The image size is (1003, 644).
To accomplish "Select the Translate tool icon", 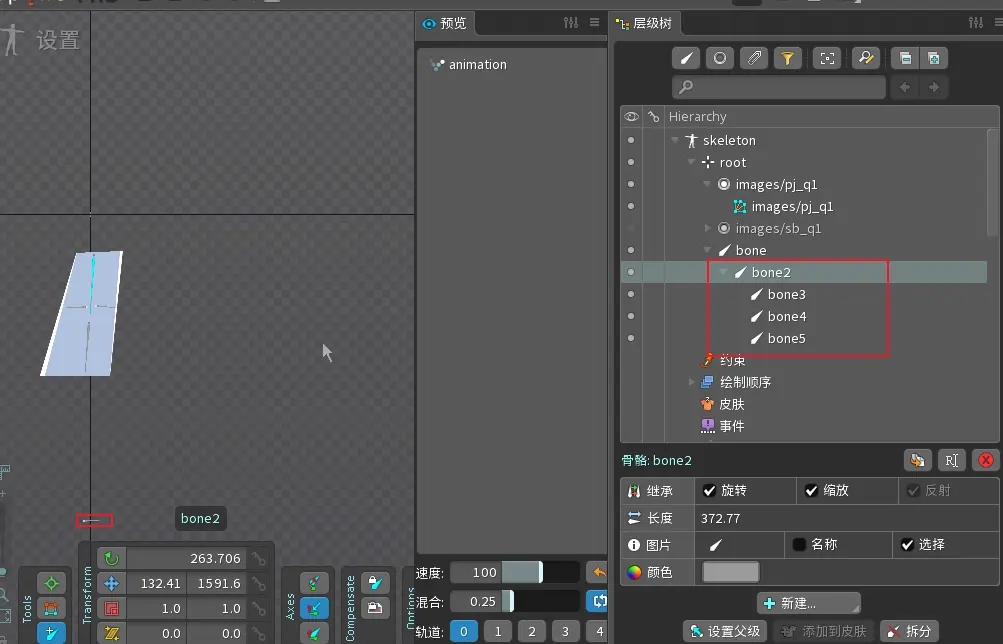I will [111, 583].
